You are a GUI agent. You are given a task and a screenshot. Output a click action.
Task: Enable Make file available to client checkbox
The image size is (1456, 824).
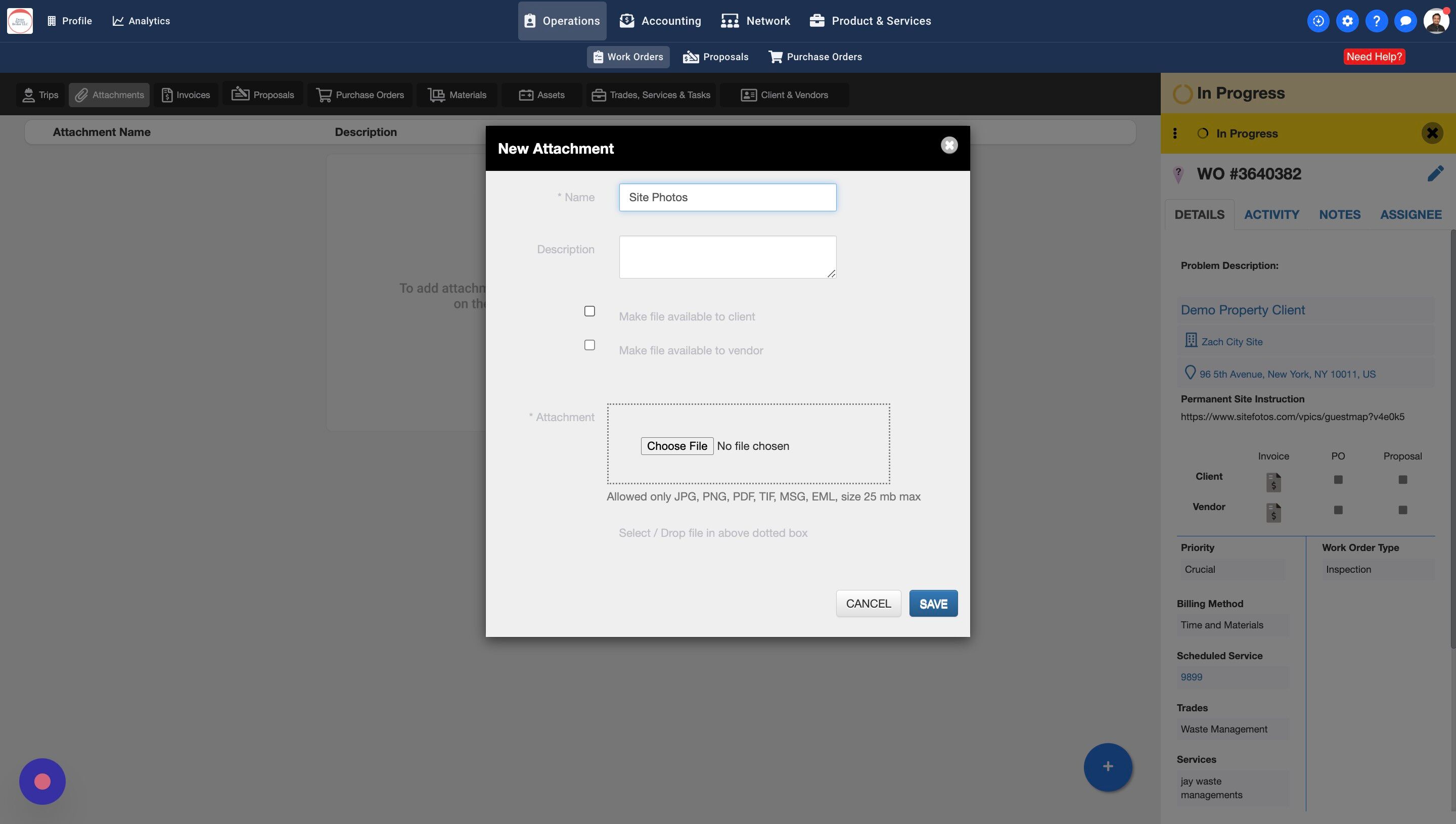[x=589, y=311]
